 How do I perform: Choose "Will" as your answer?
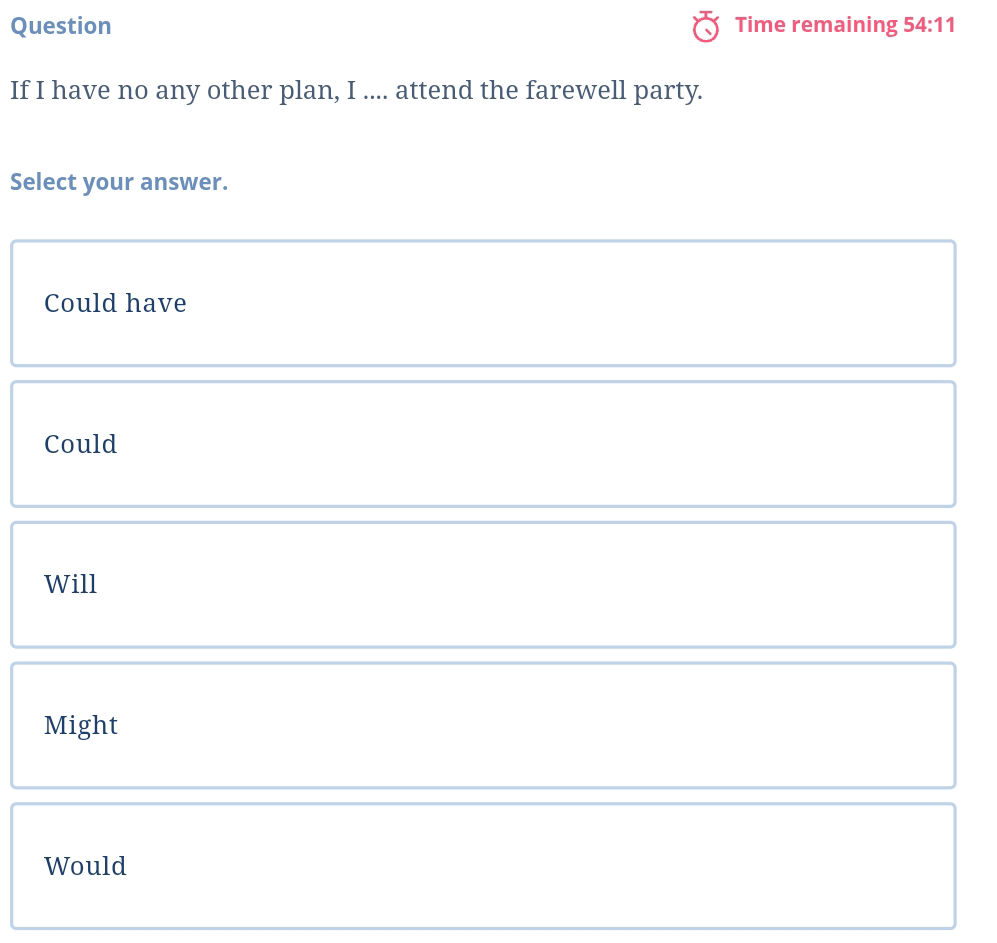[x=483, y=585]
